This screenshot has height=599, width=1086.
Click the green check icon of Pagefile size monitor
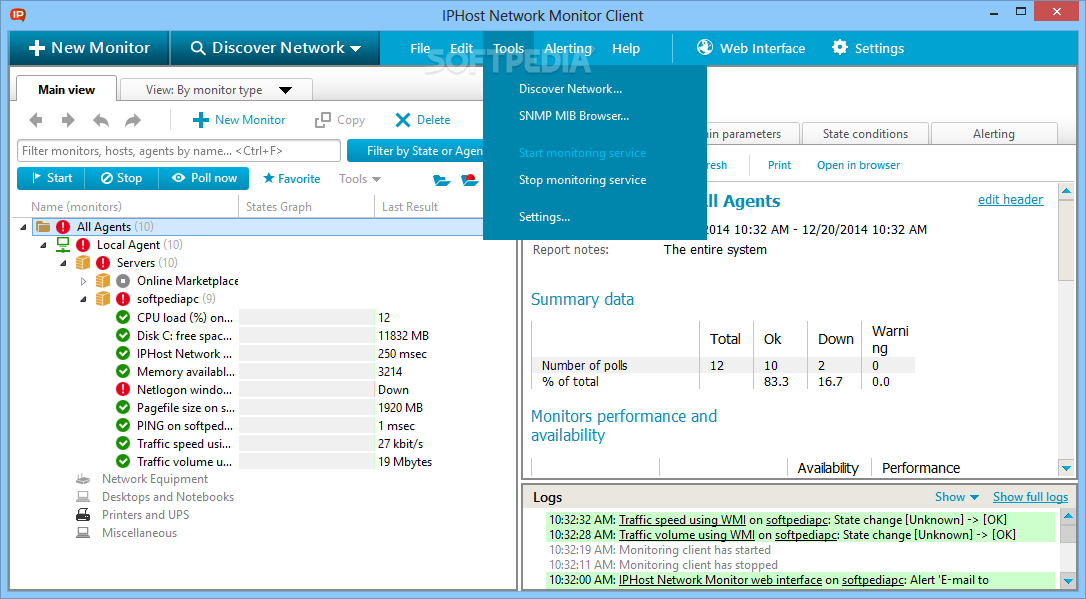click(x=123, y=407)
